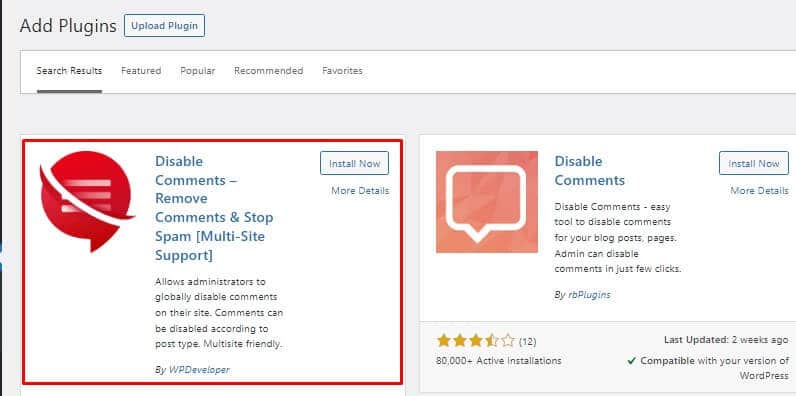796x396 pixels.
Task: Open the Multi-Site Support plugin title
Action: [x=214, y=208]
